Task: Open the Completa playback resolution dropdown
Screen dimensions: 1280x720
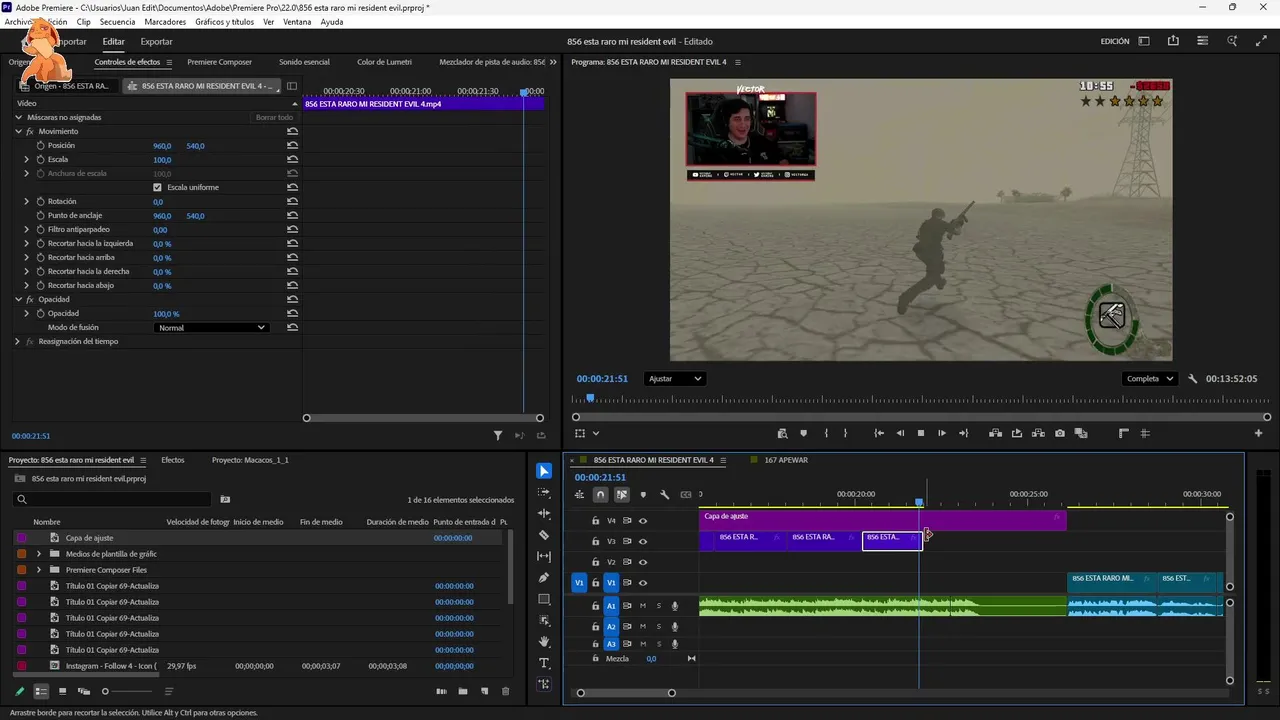Action: pyautogui.click(x=1150, y=379)
